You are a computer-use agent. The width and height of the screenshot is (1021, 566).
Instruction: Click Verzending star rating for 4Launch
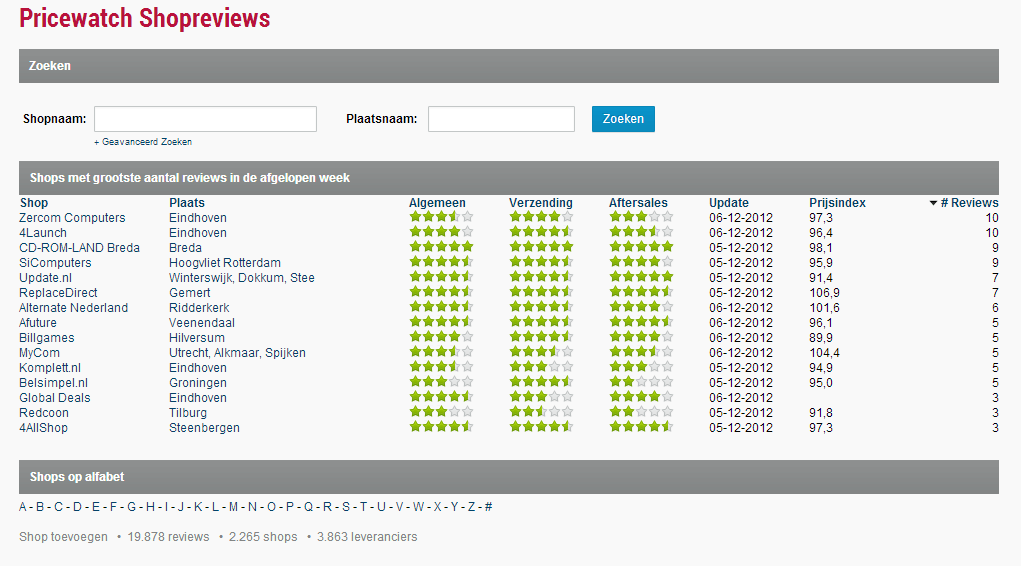click(541, 232)
